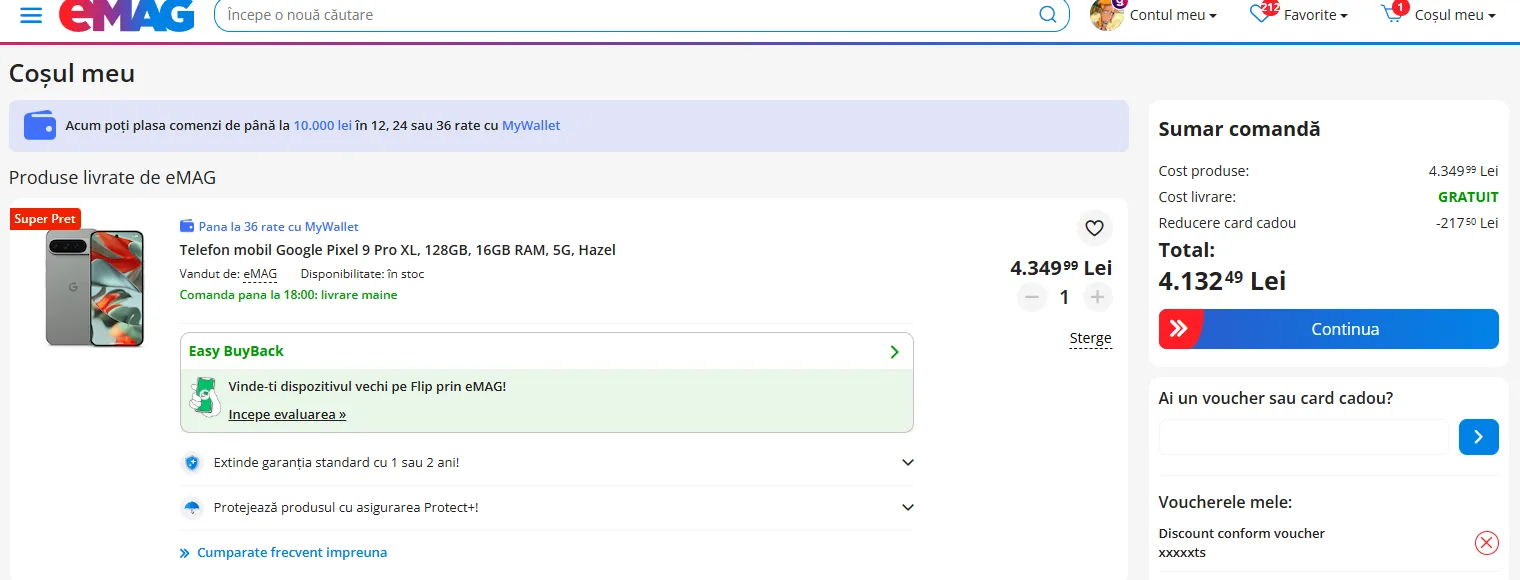The width and height of the screenshot is (1520, 580).
Task: Open the hamburger navigation menu
Action: click(x=31, y=15)
